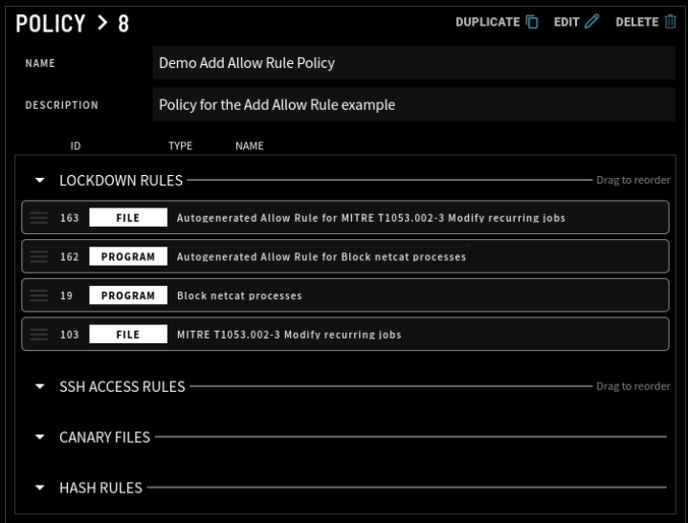Viewport: 688px width, 523px height.
Task: Click the Name field 'Demo Add Allow Rule Policy'
Action: click(x=414, y=63)
